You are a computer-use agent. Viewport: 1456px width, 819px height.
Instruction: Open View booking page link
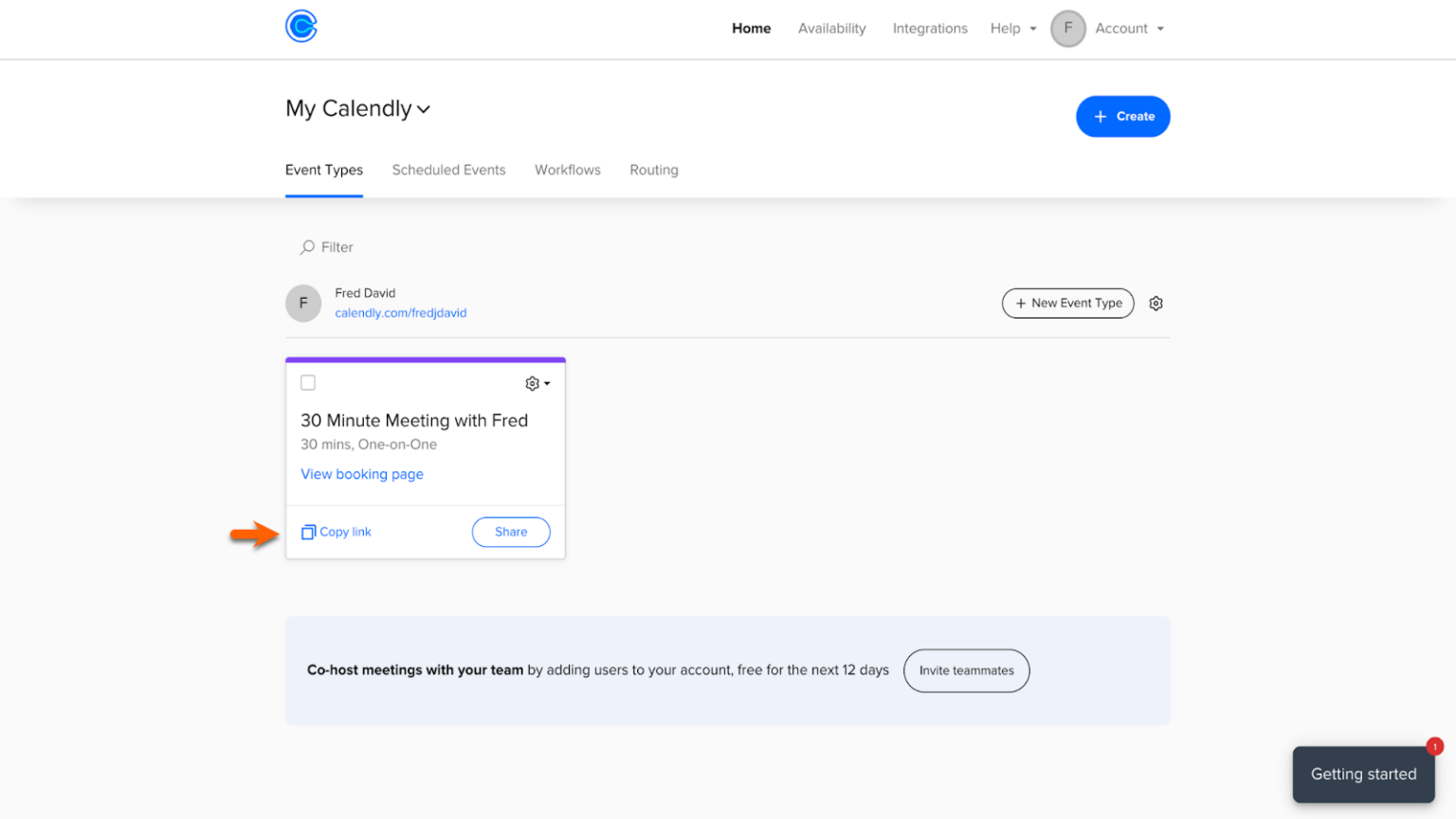(362, 474)
